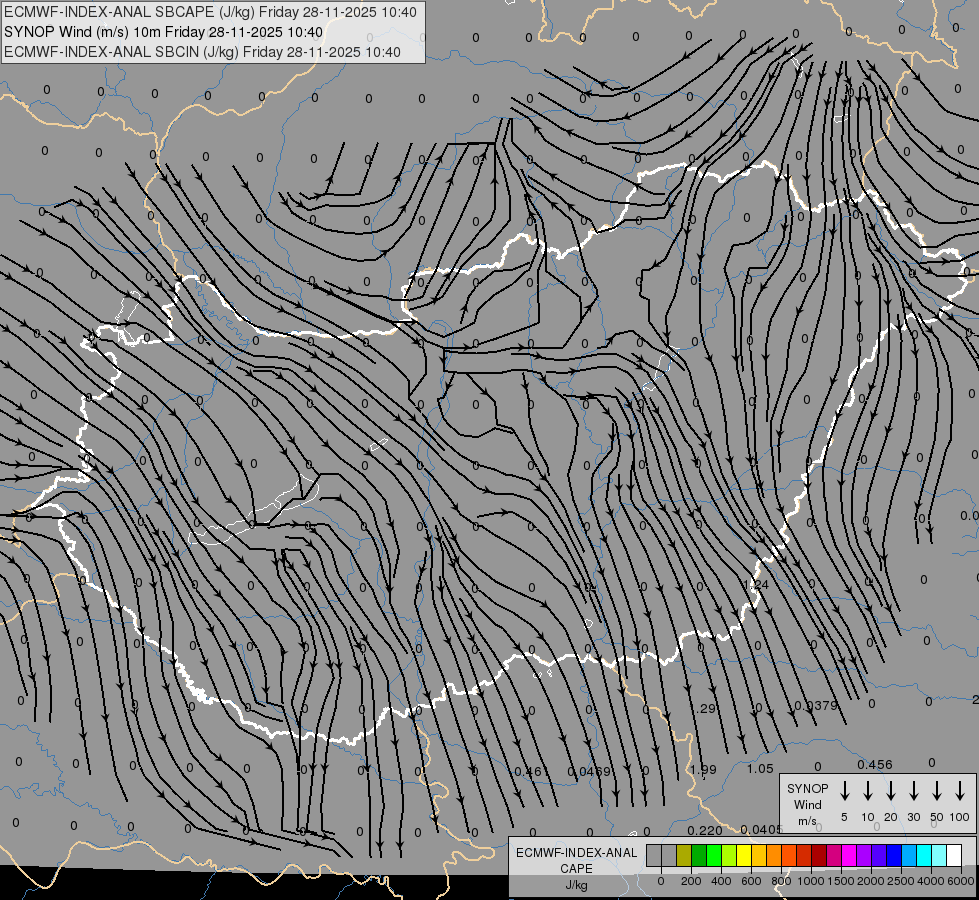Screen dimensions: 979x900
Task: Click the 1.05 CAPE value on map
Action: click(x=760, y=769)
